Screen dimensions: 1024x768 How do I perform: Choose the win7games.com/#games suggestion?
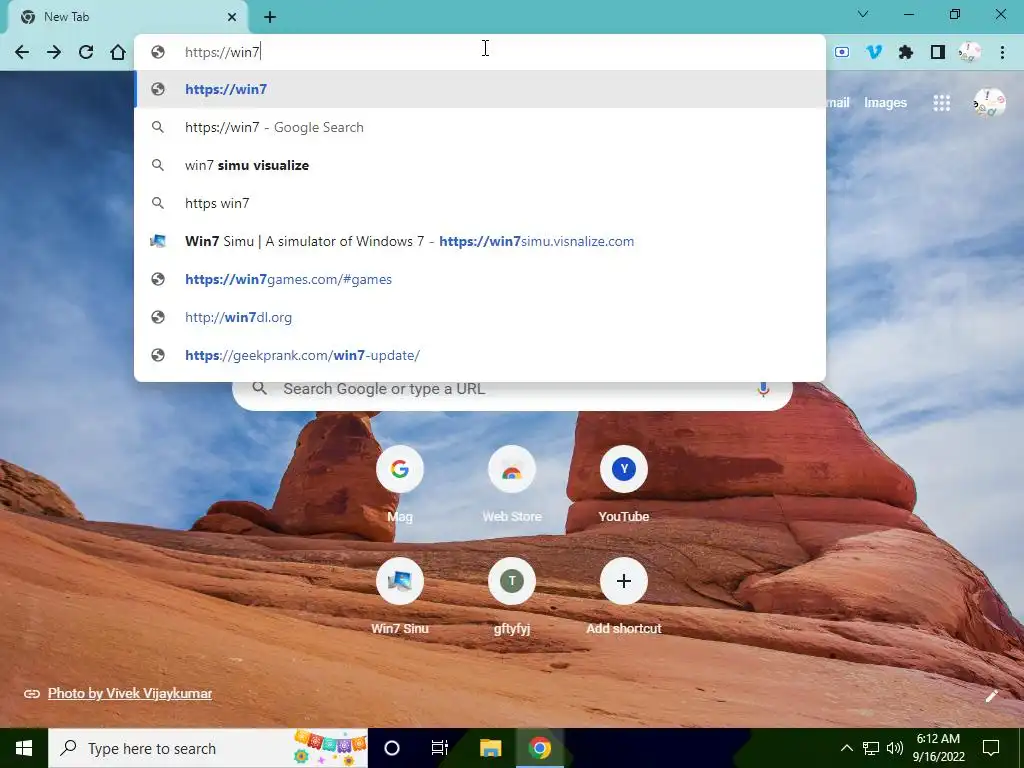click(480, 279)
